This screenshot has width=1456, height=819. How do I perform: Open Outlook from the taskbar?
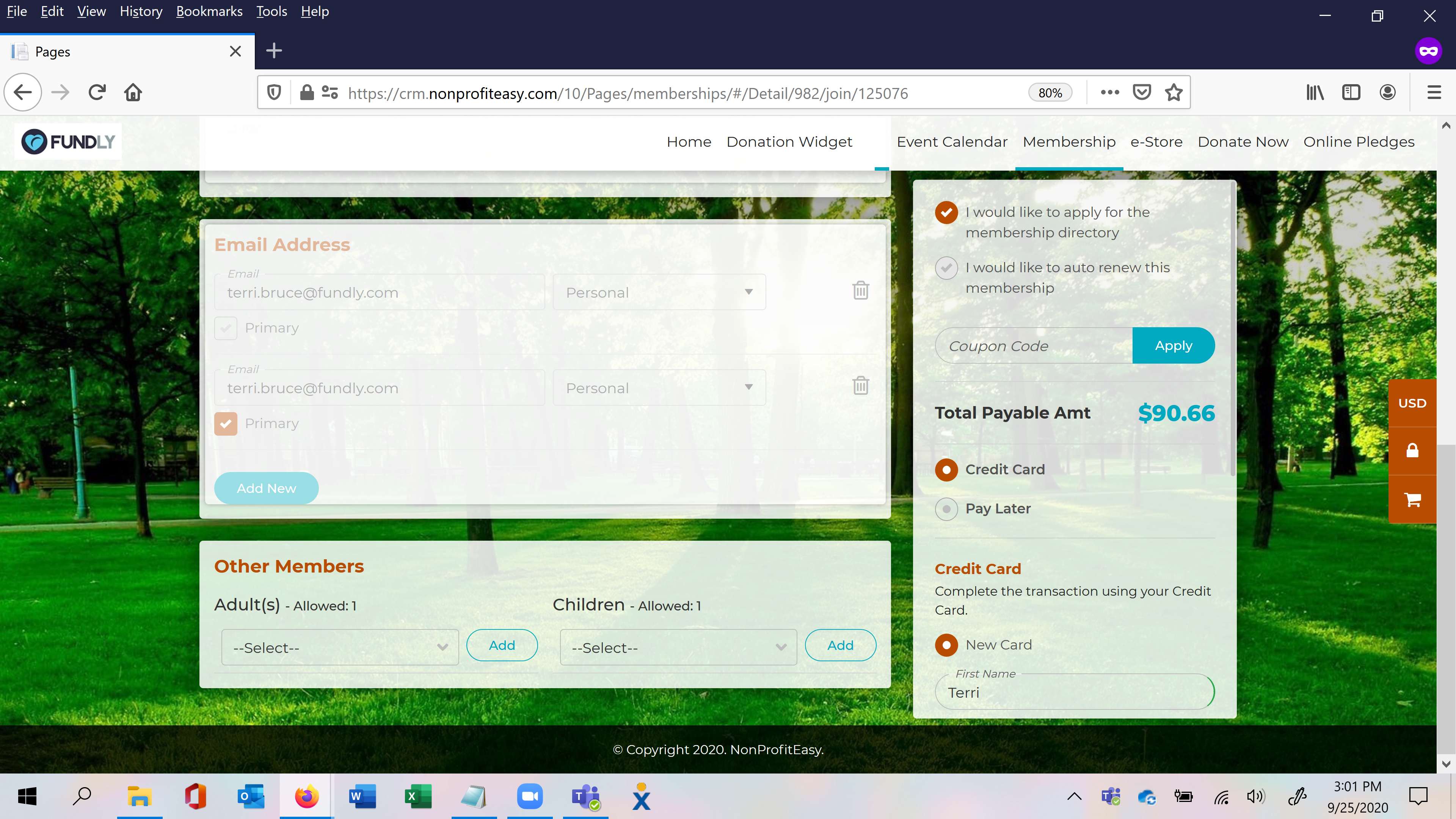(x=250, y=796)
